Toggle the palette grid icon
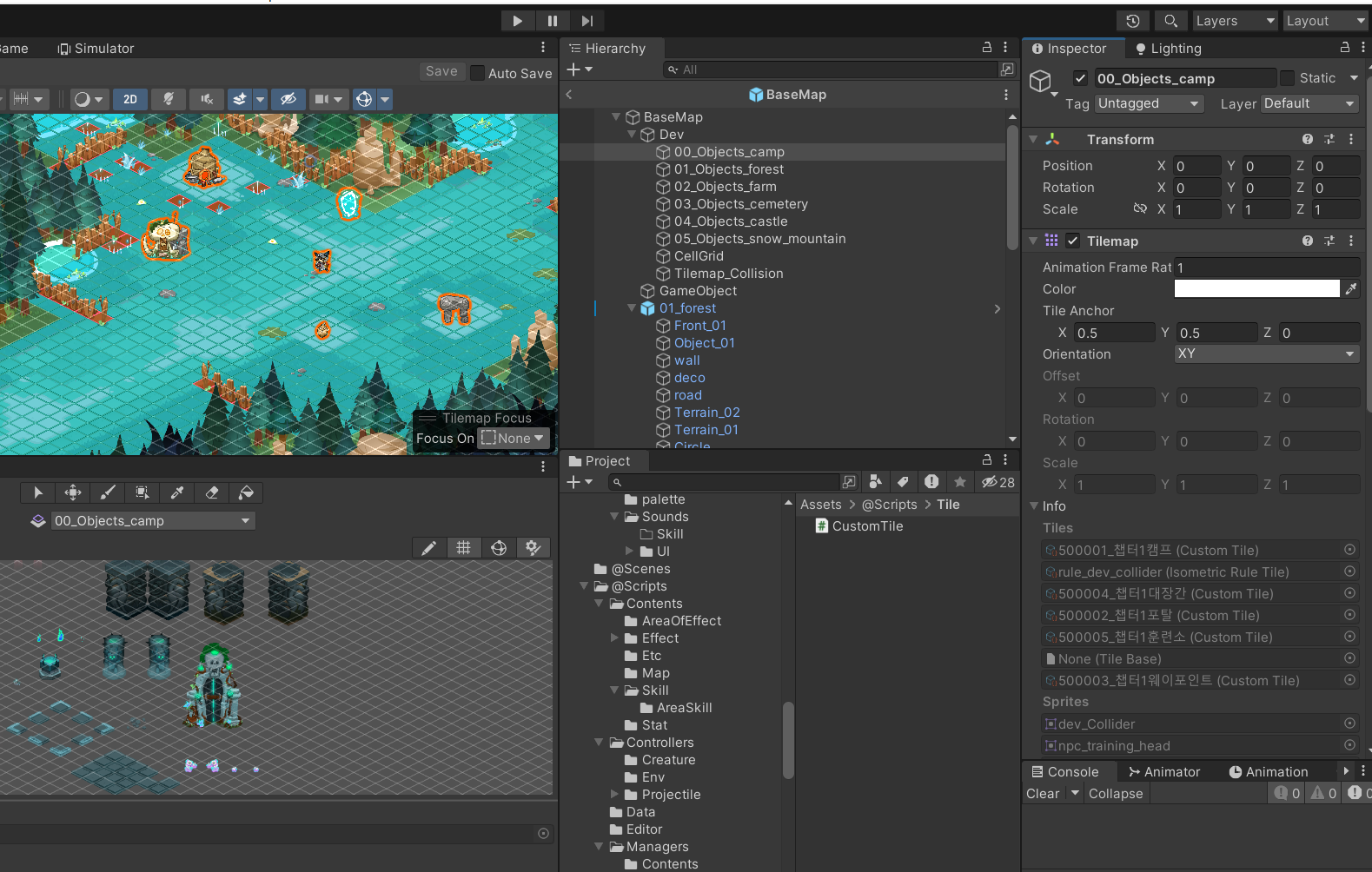Screen dimensions: 1372x872 (x=464, y=548)
